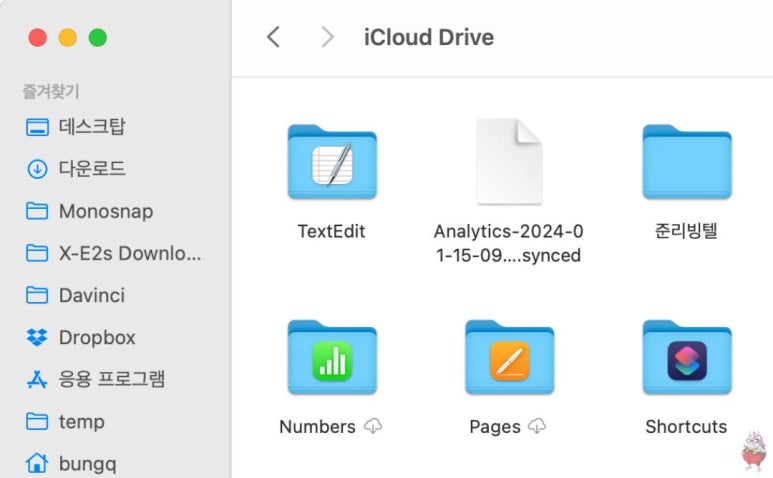Image resolution: width=773 pixels, height=478 pixels.
Task: Select the Analytics-2024-01-15 synced file icon
Action: click(509, 161)
